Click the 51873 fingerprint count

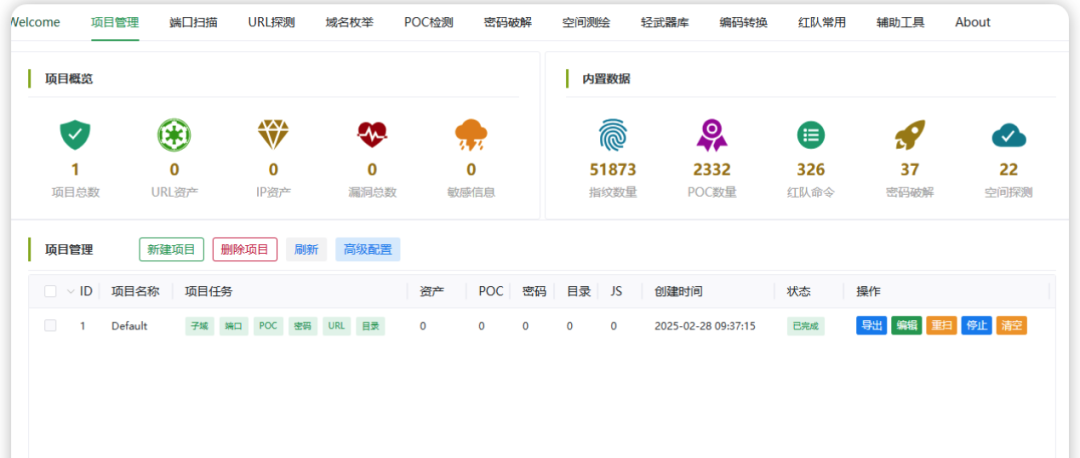click(613, 169)
